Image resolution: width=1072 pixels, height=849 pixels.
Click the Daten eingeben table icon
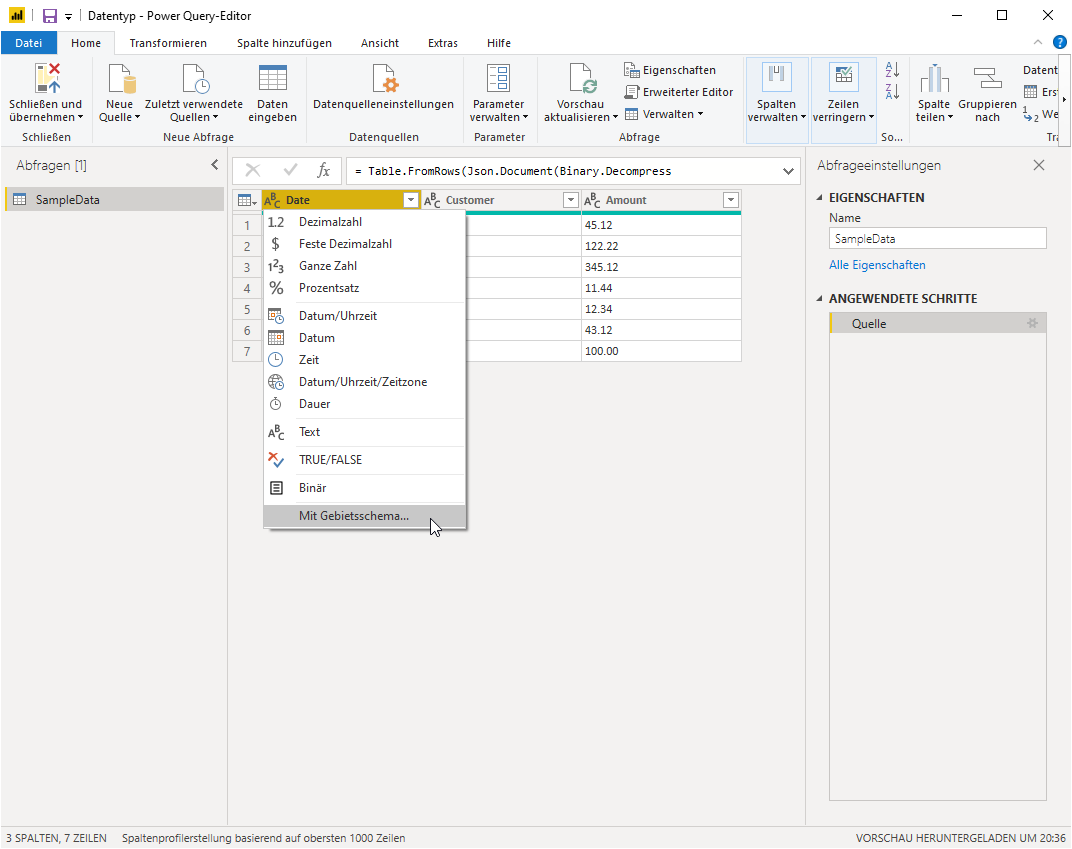(x=272, y=78)
